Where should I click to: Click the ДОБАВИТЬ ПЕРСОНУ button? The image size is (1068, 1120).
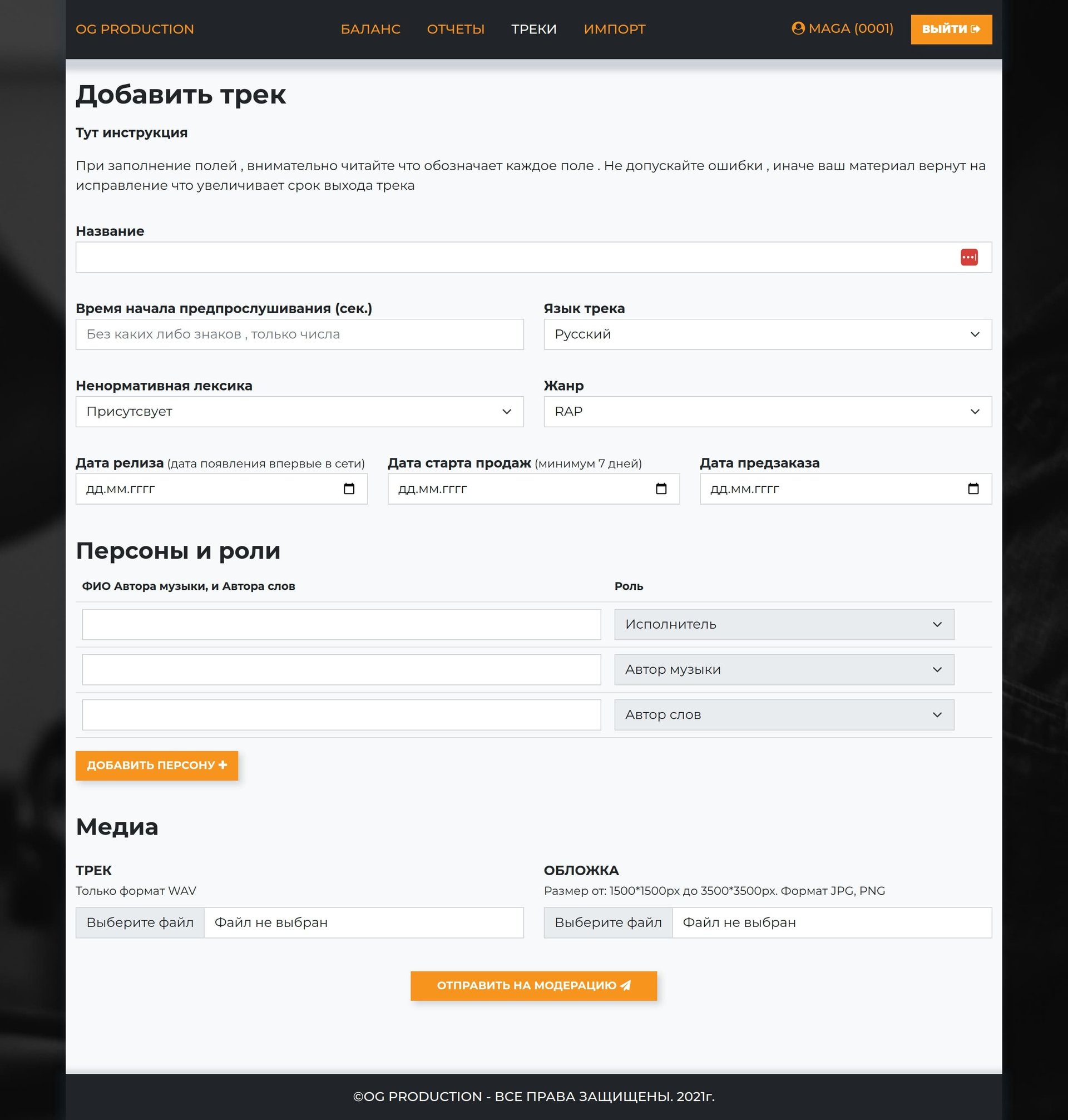click(156, 765)
